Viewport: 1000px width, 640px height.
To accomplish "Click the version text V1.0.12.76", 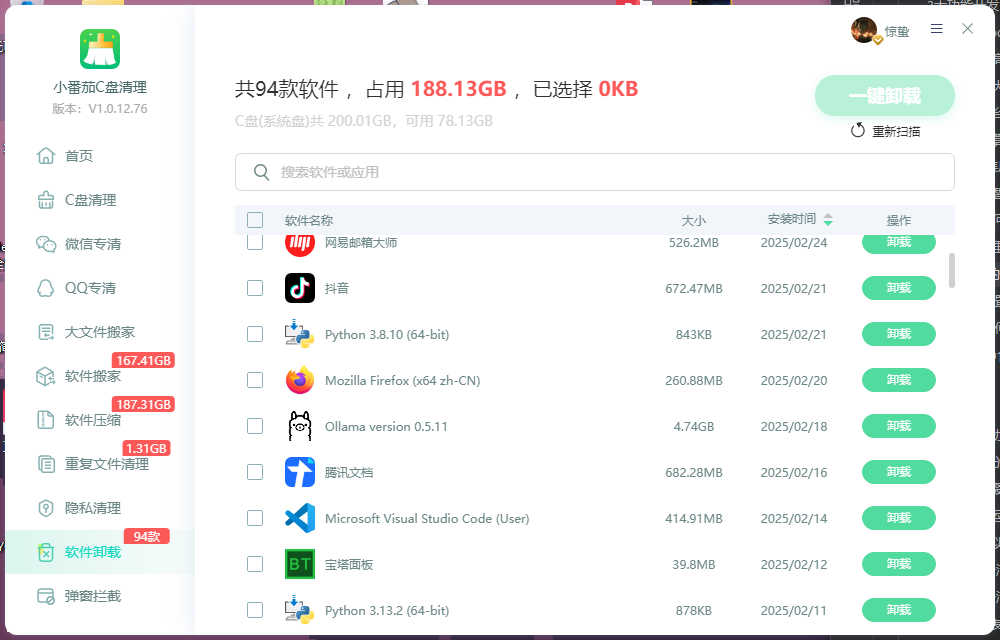I will click(x=118, y=108).
